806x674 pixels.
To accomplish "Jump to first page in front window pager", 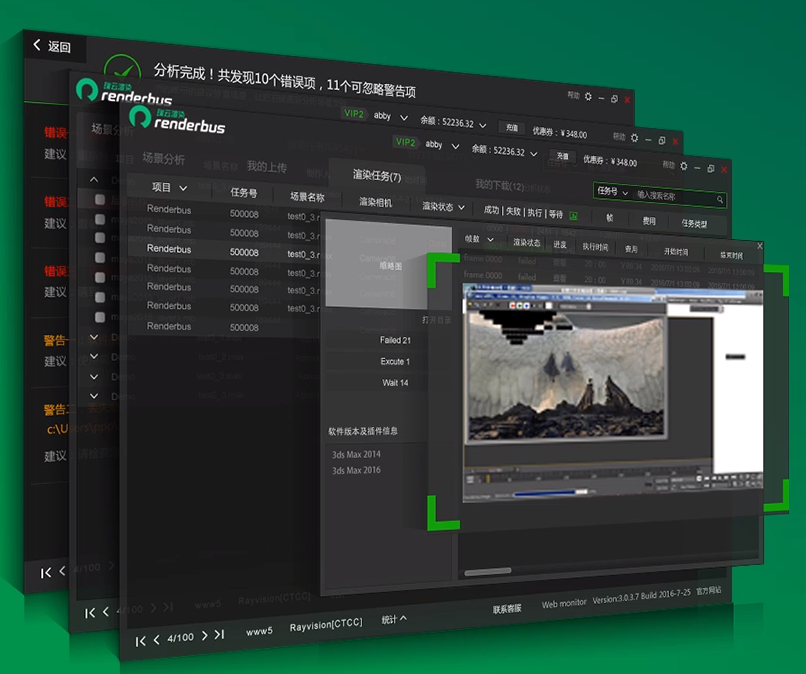I will (x=140, y=641).
